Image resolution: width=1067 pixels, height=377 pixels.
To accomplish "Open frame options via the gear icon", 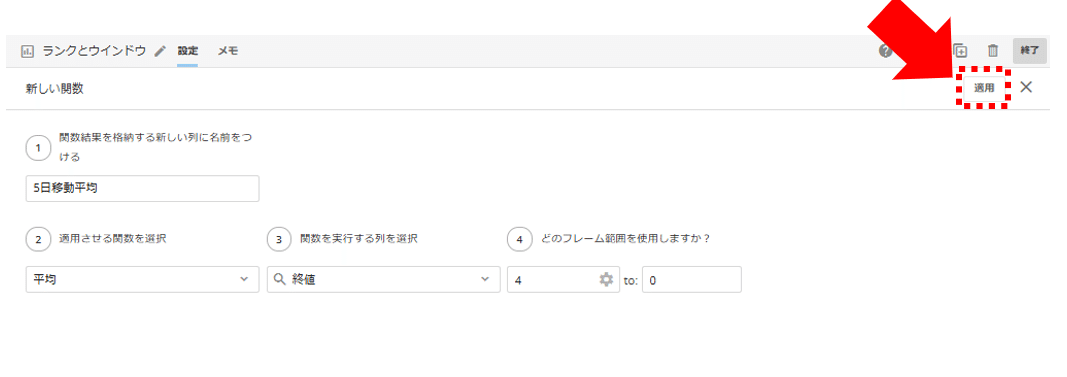I will tap(606, 280).
